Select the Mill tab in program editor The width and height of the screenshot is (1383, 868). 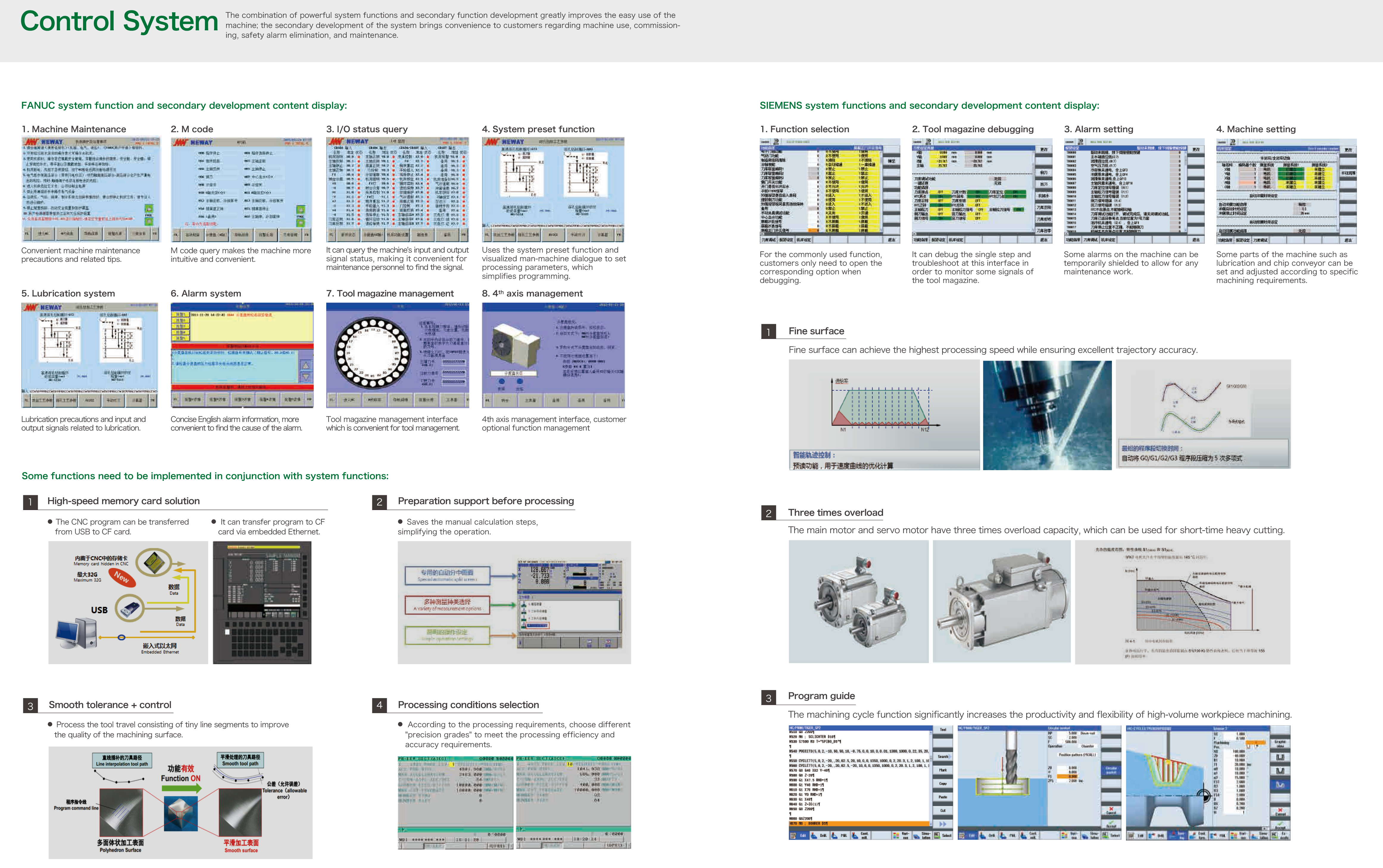[x=840, y=836]
